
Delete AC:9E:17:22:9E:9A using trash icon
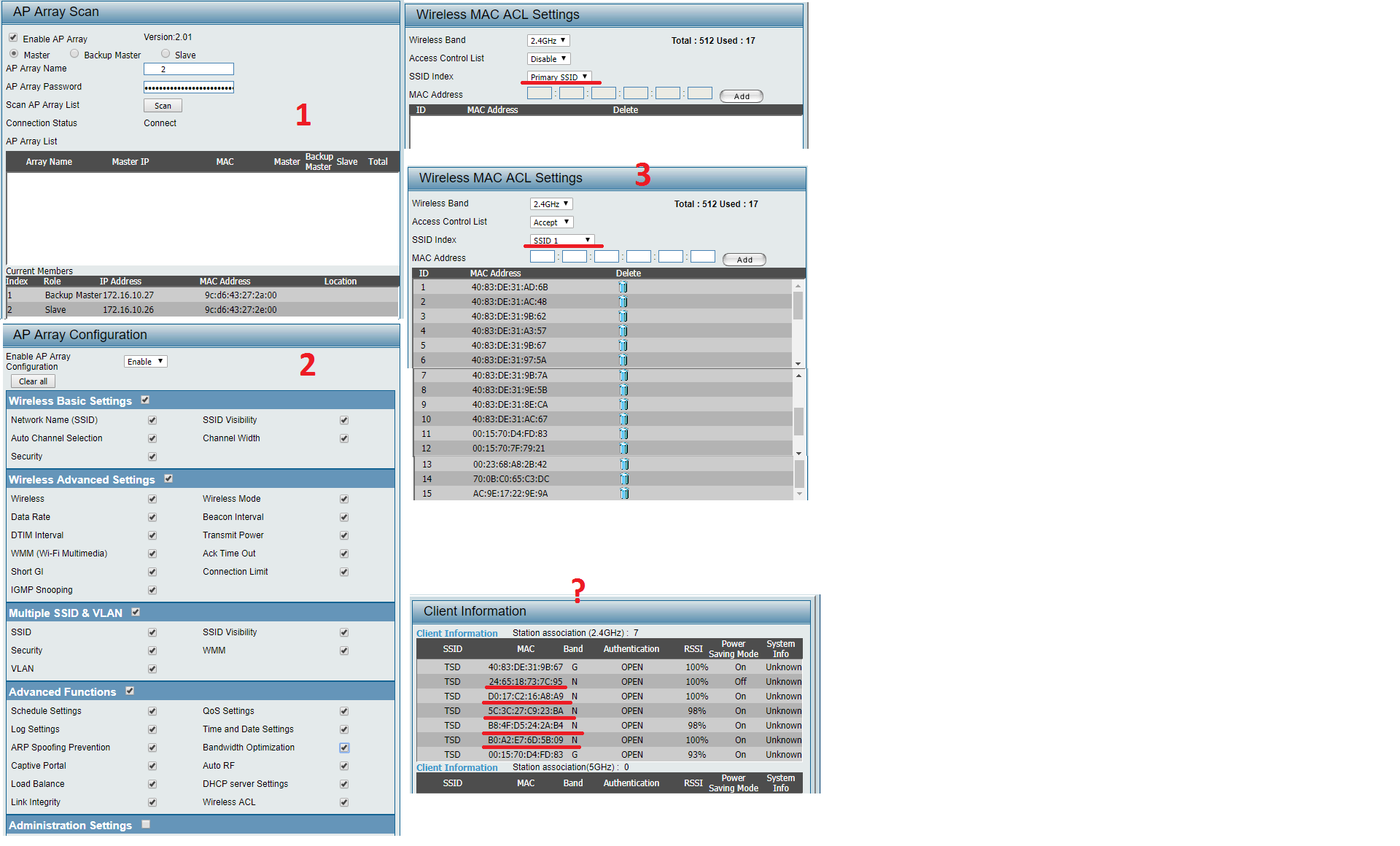tap(625, 494)
